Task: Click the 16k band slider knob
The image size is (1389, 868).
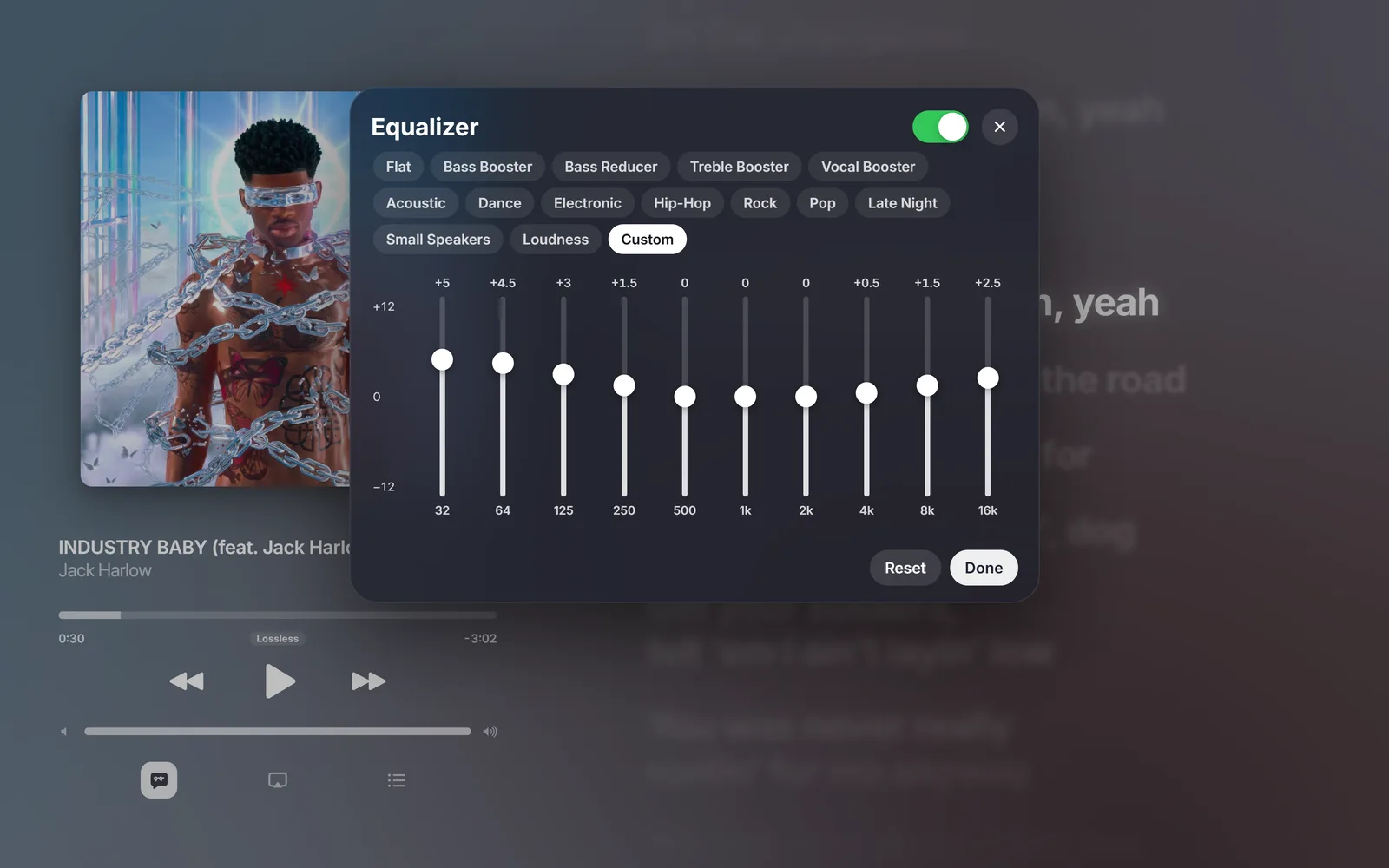Action: point(988,378)
